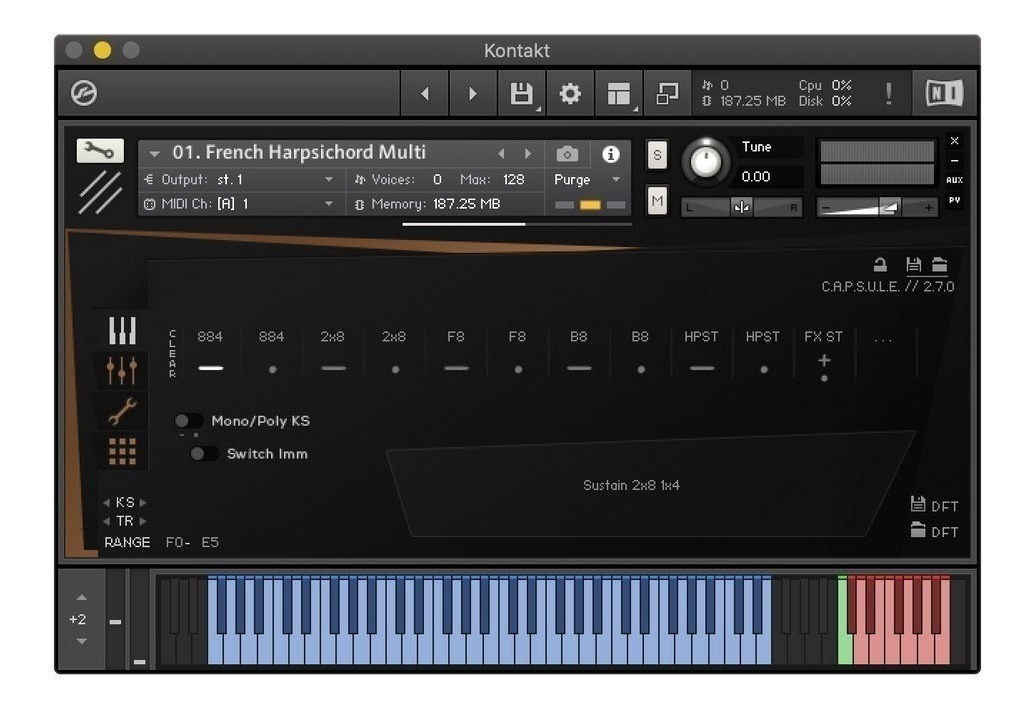
Task: Shift TR left with arrow
Action: [x=106, y=521]
